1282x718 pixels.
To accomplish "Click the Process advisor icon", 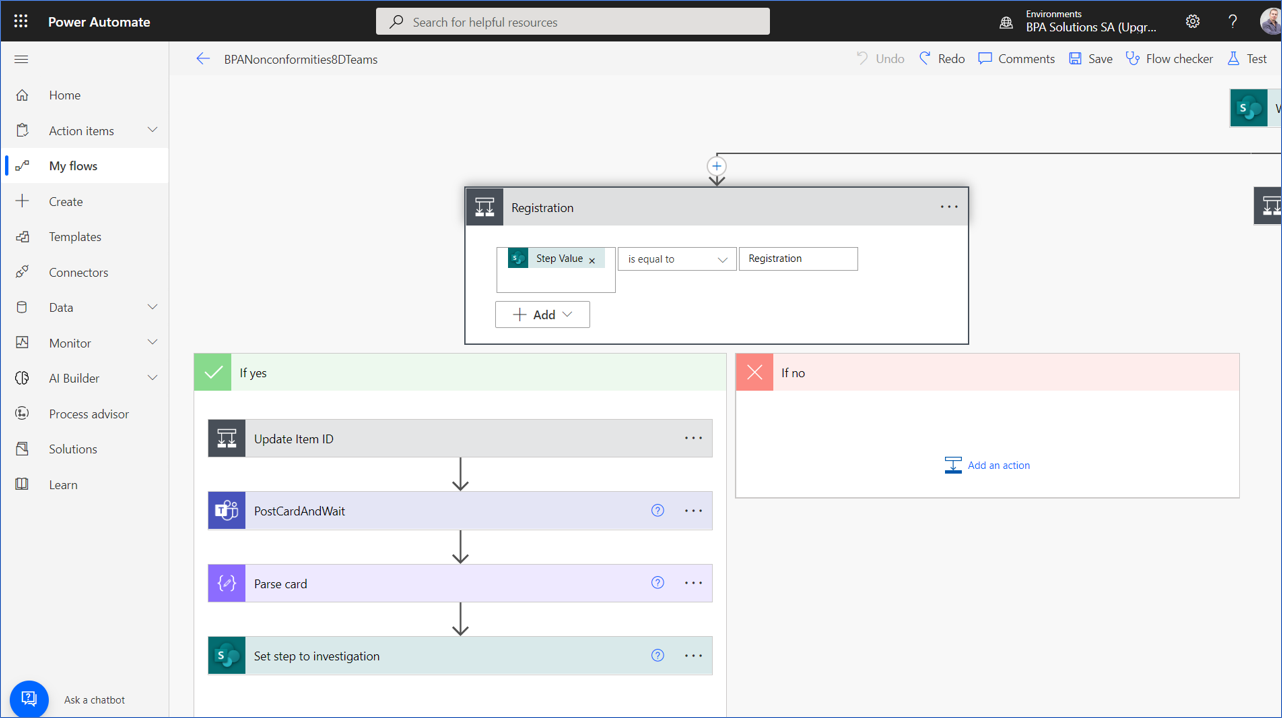I will pos(22,414).
